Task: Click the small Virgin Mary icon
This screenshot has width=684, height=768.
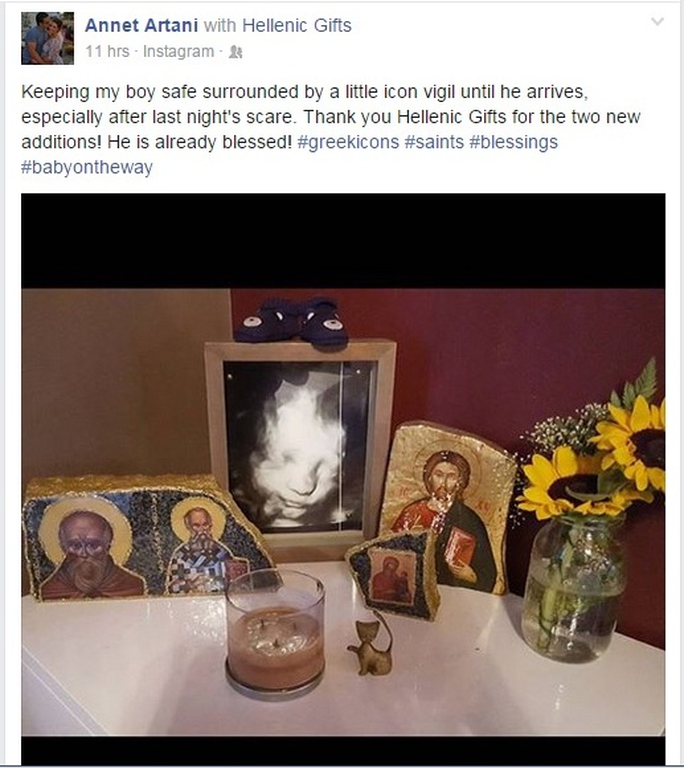Action: tap(392, 574)
